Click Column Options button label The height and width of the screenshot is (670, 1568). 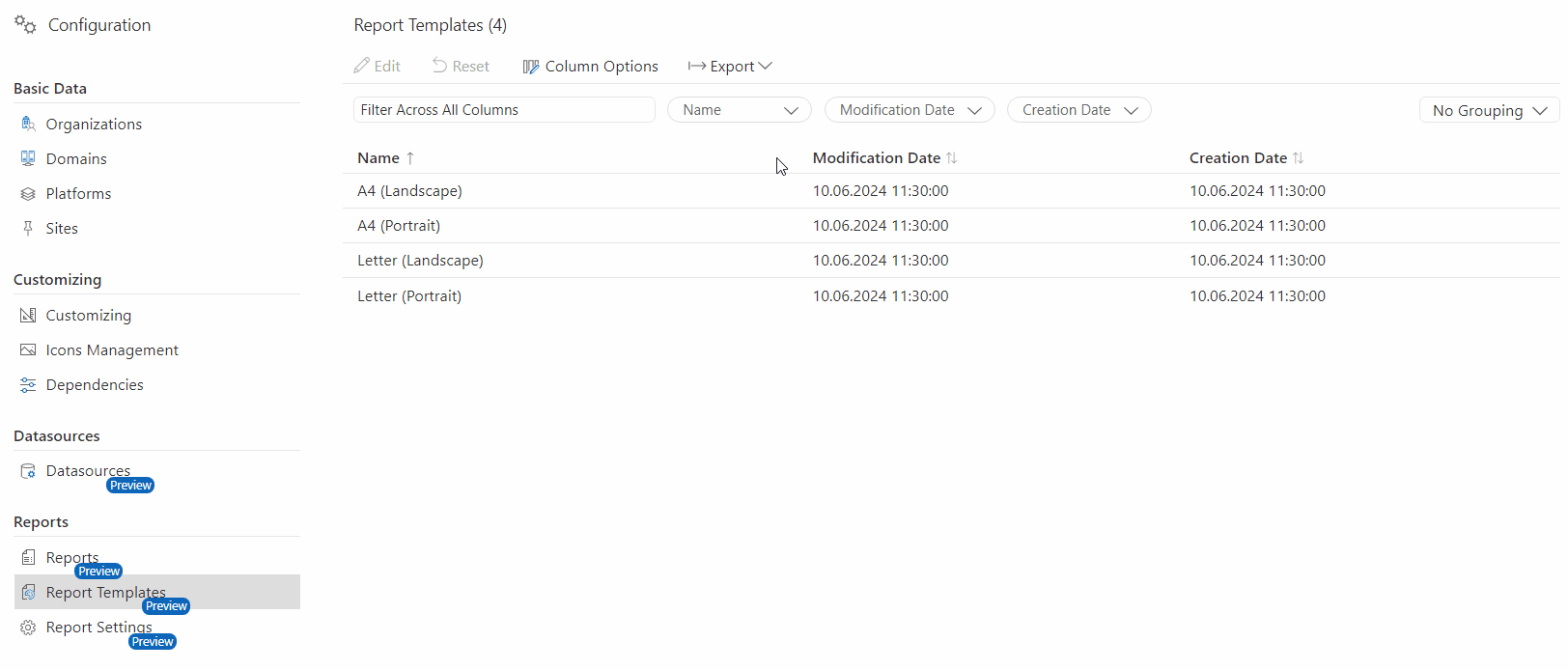pos(602,66)
